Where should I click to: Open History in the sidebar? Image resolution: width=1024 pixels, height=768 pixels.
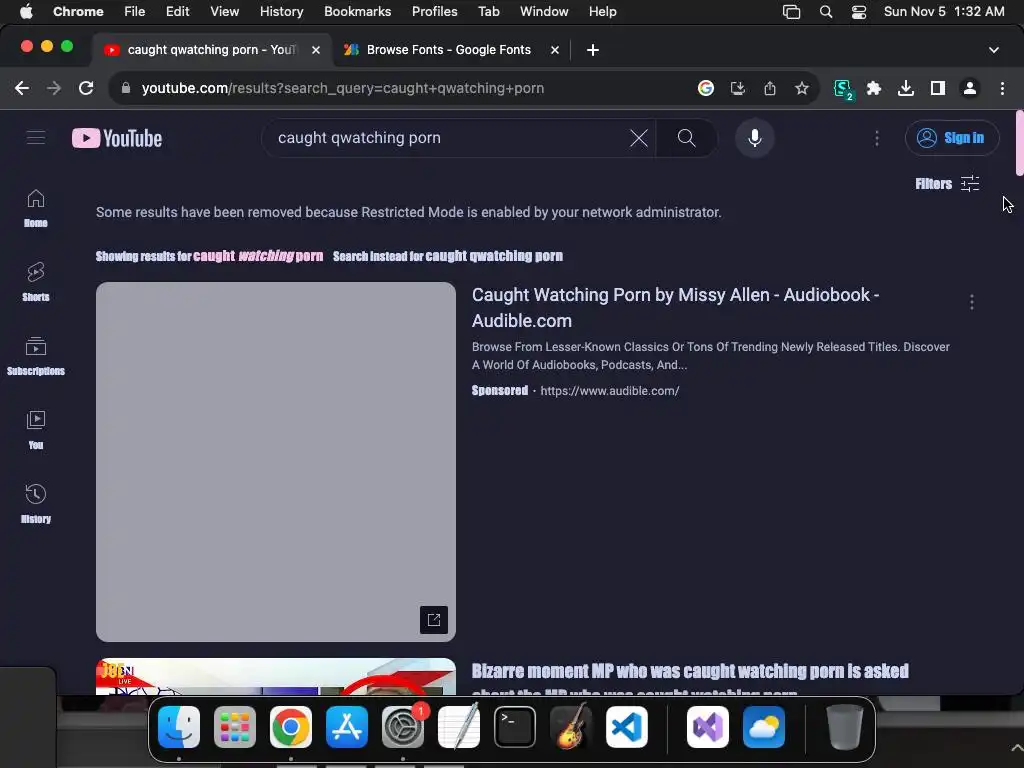click(x=36, y=504)
